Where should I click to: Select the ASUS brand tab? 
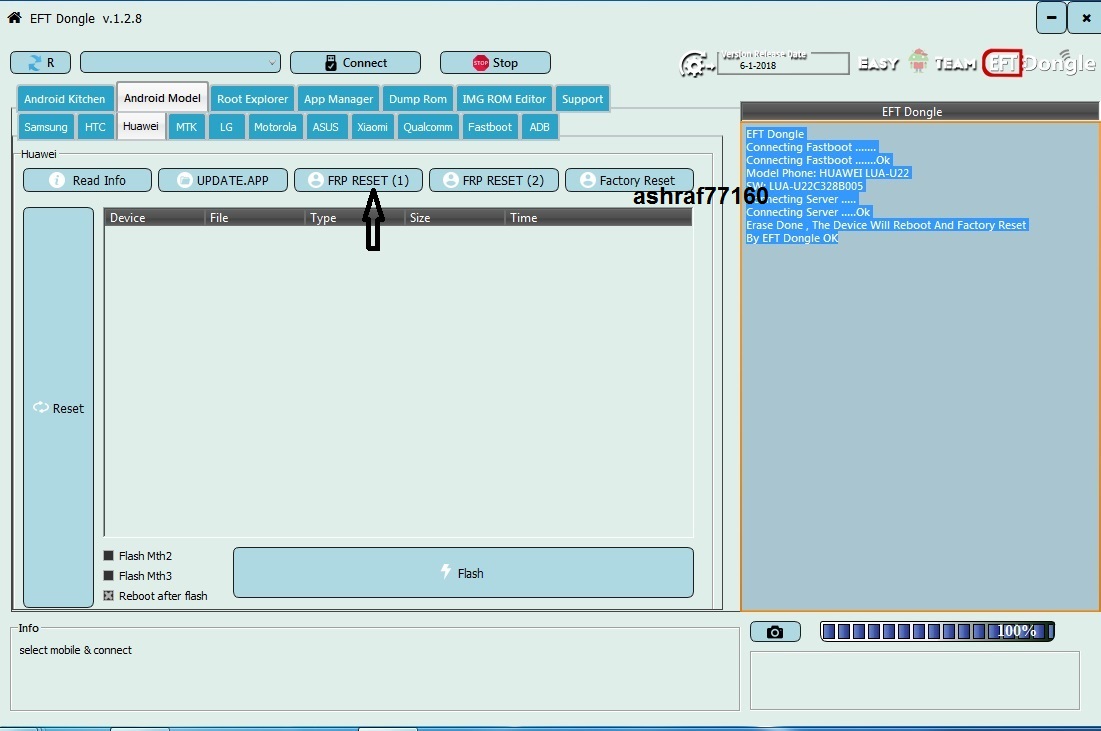[x=326, y=127]
